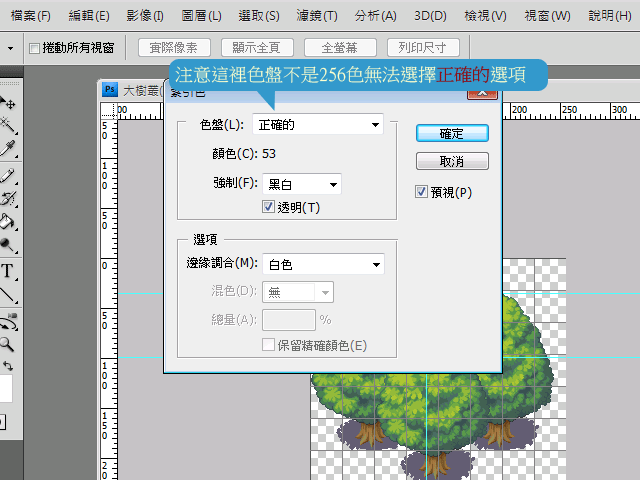Toggle the 保留精確顏色(E) checkbox
Image resolution: width=640 pixels, height=480 pixels.
[x=268, y=345]
